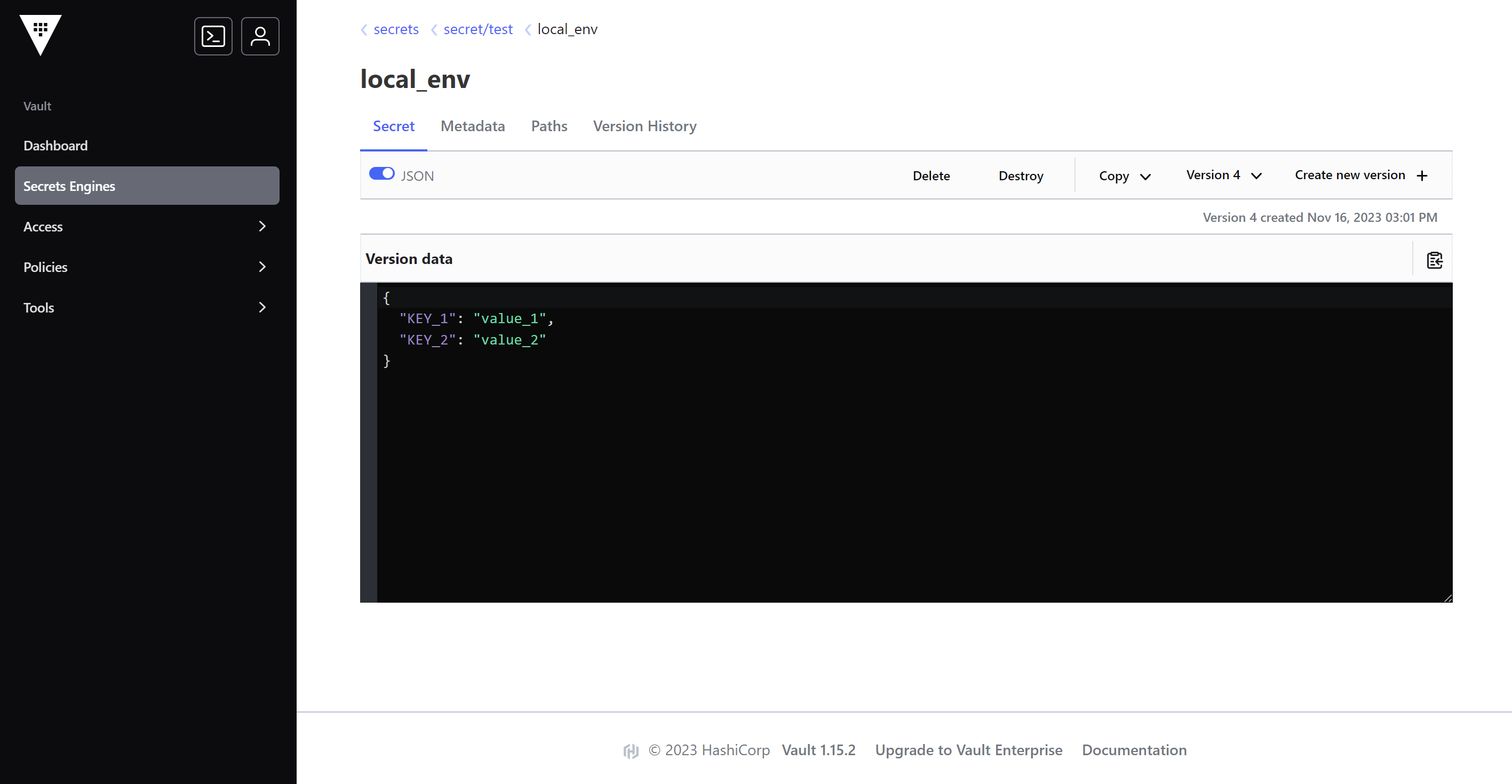Open the Version 4 dropdown
Image resolution: width=1512 pixels, height=784 pixels.
(1223, 175)
